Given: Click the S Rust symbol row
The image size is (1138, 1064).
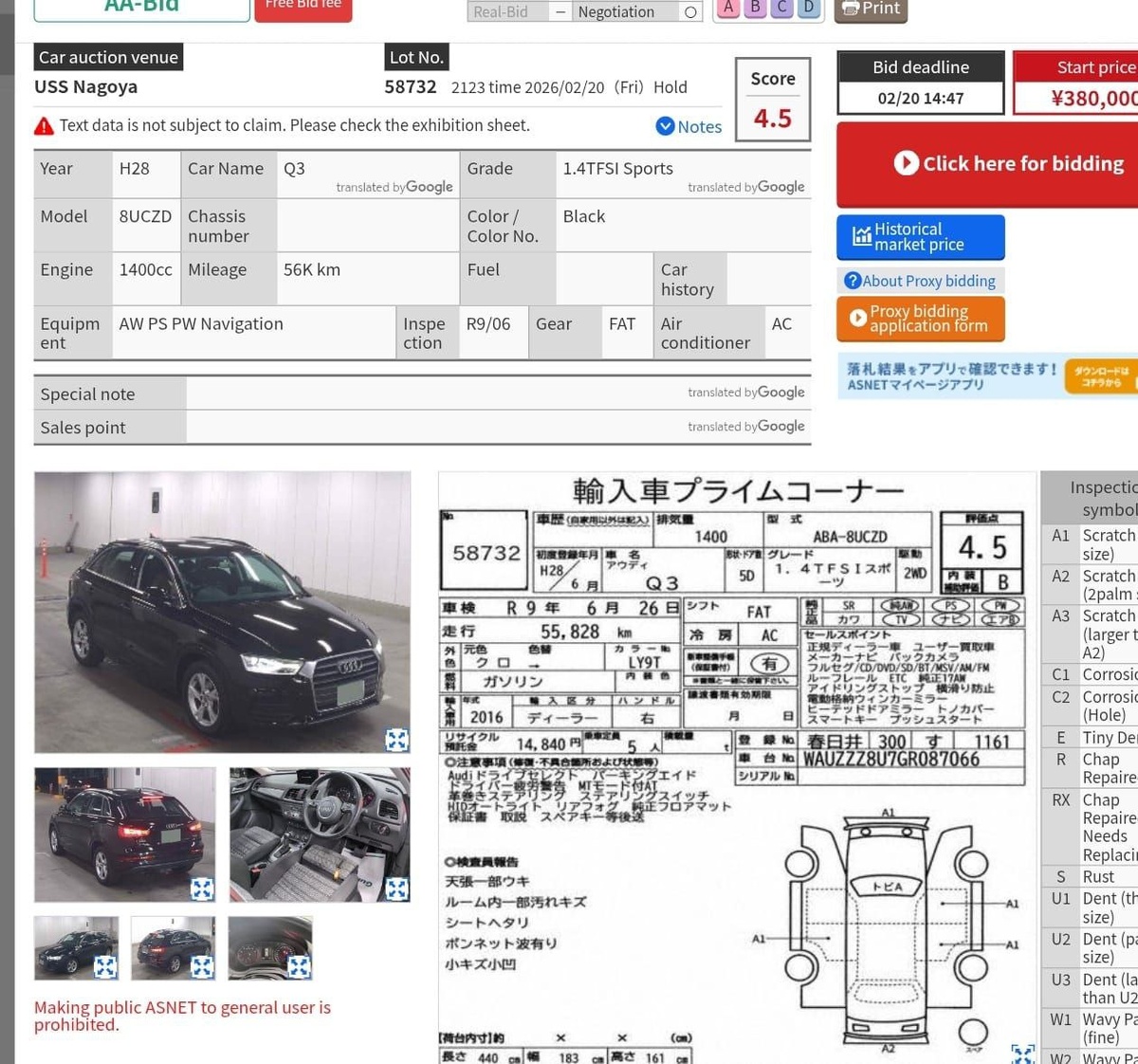Looking at the screenshot, I should tap(1090, 877).
